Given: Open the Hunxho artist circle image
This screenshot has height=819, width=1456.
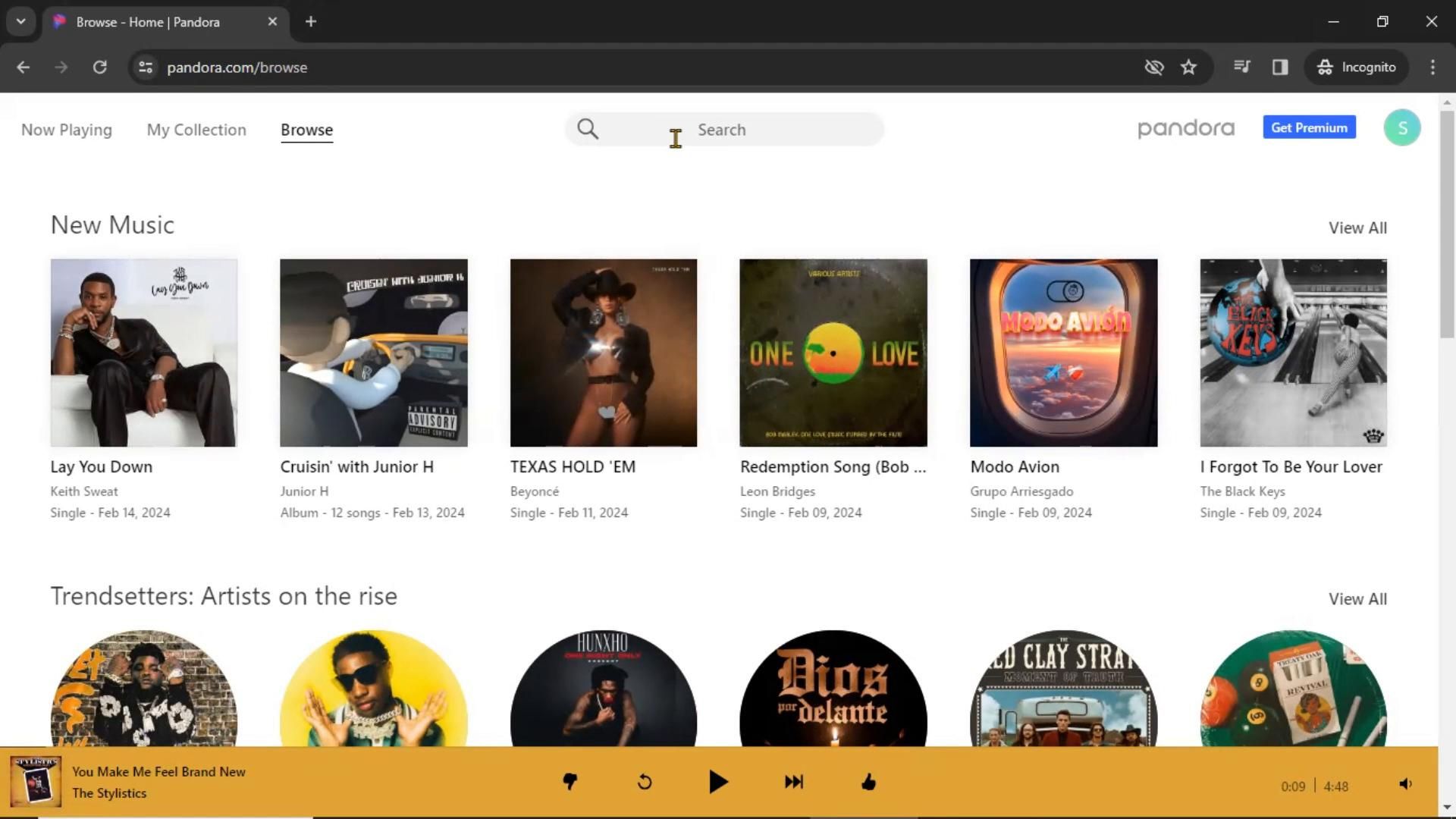Looking at the screenshot, I should (604, 689).
